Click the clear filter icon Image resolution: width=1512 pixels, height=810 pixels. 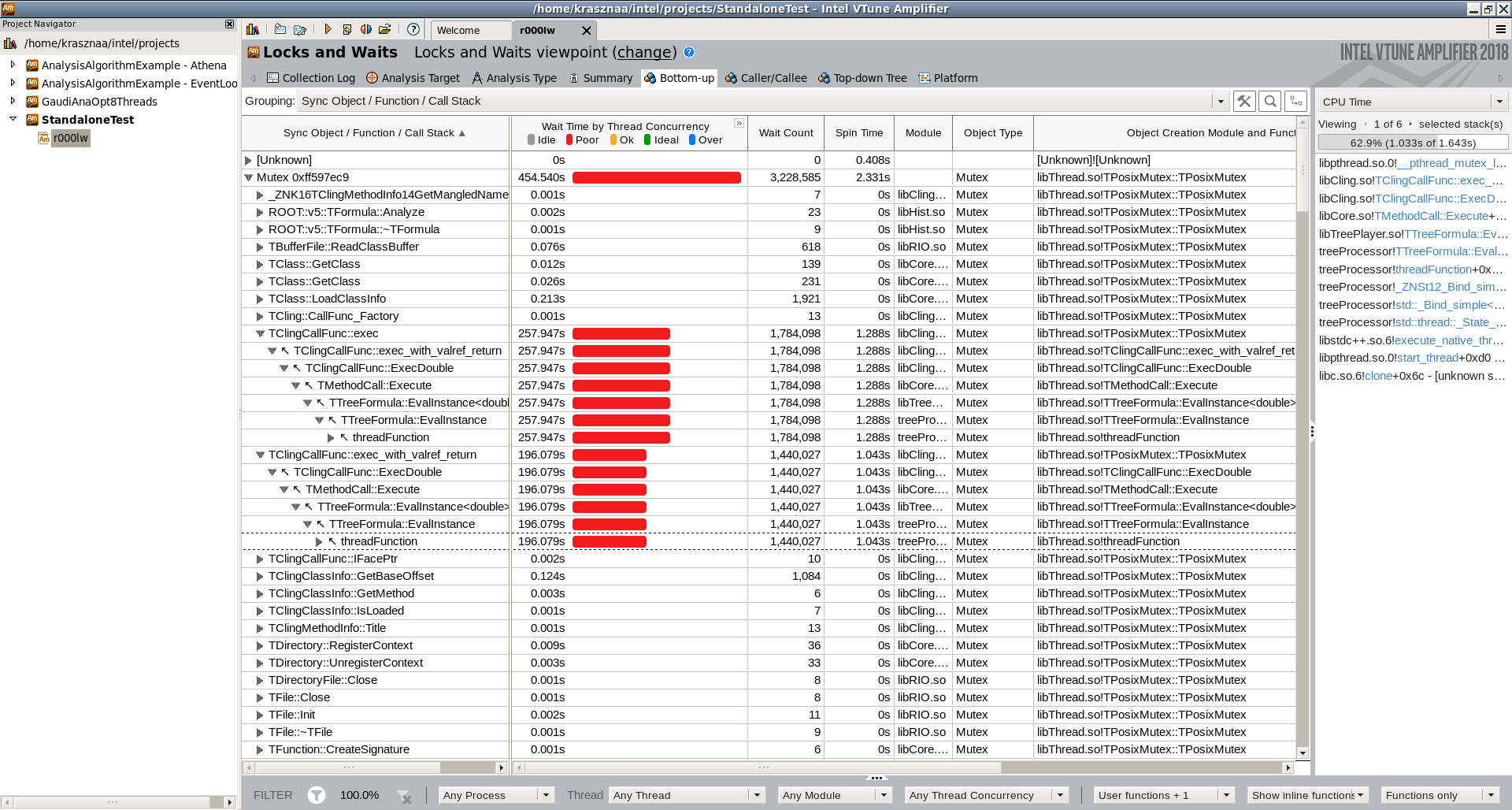click(404, 796)
